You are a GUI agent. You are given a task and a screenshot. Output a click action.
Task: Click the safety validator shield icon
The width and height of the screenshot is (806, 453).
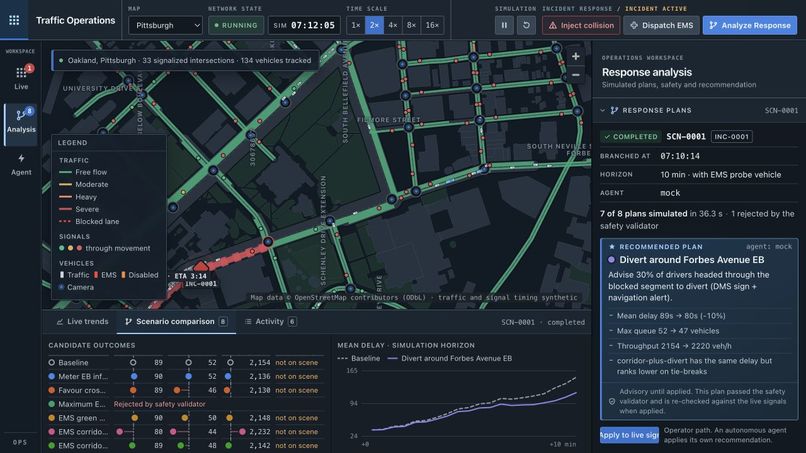coord(612,402)
